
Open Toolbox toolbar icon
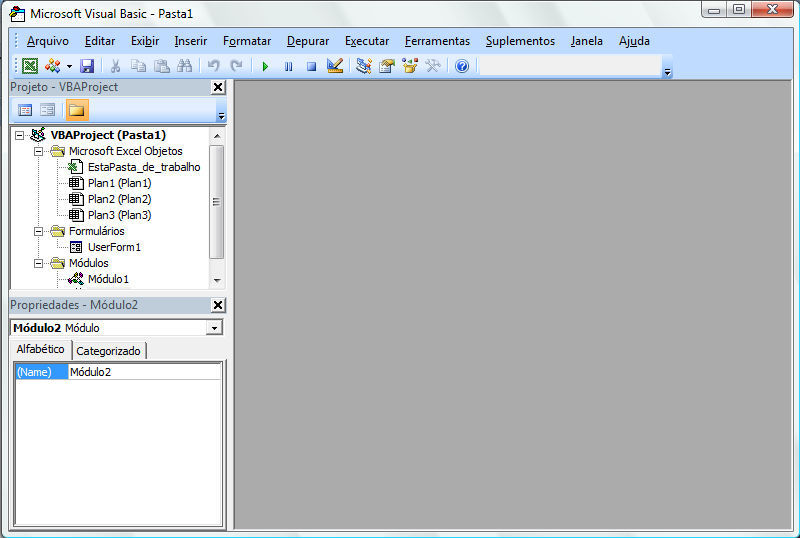(x=433, y=66)
